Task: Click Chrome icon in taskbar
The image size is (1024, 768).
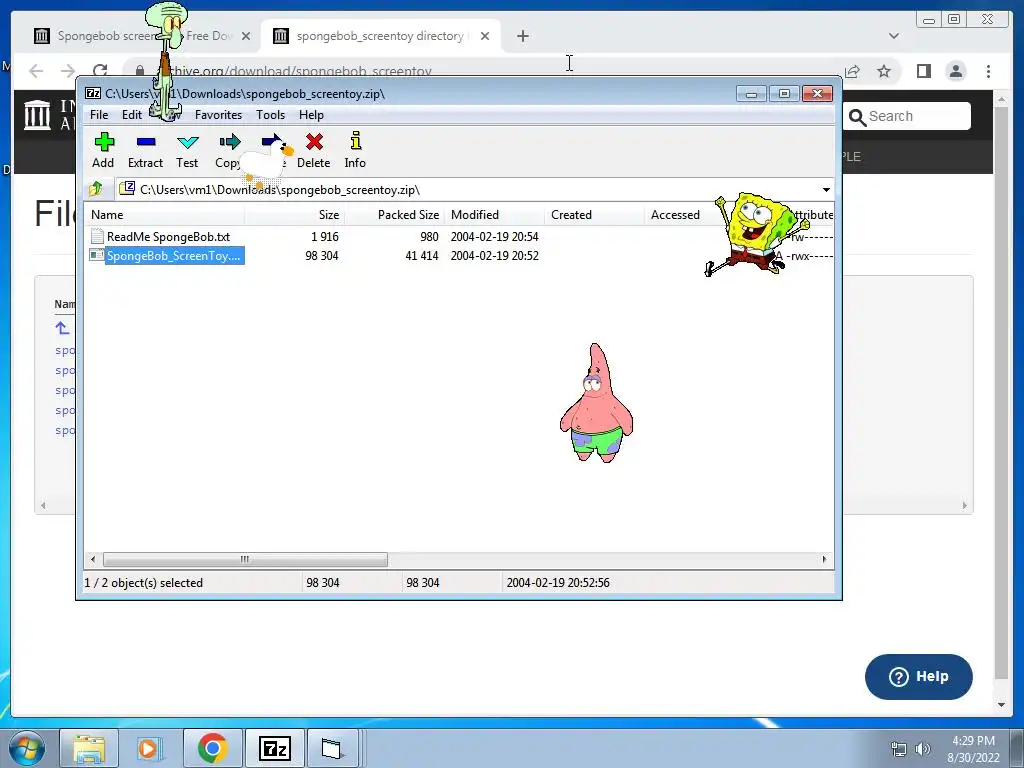Action: tap(212, 748)
